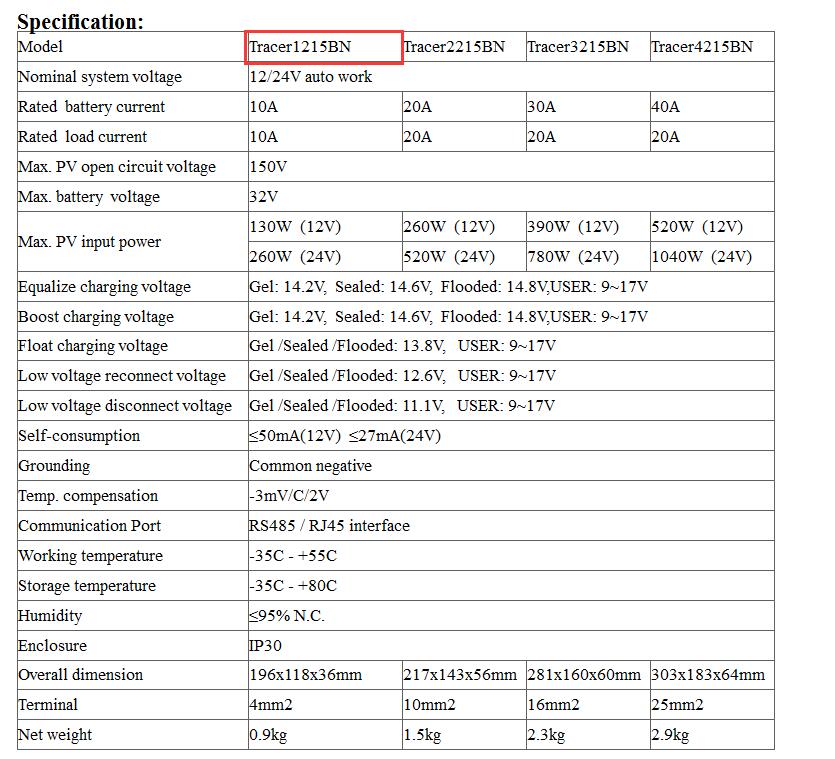Select the "30A" rated battery current value
The width and height of the screenshot is (835, 759).
[542, 107]
